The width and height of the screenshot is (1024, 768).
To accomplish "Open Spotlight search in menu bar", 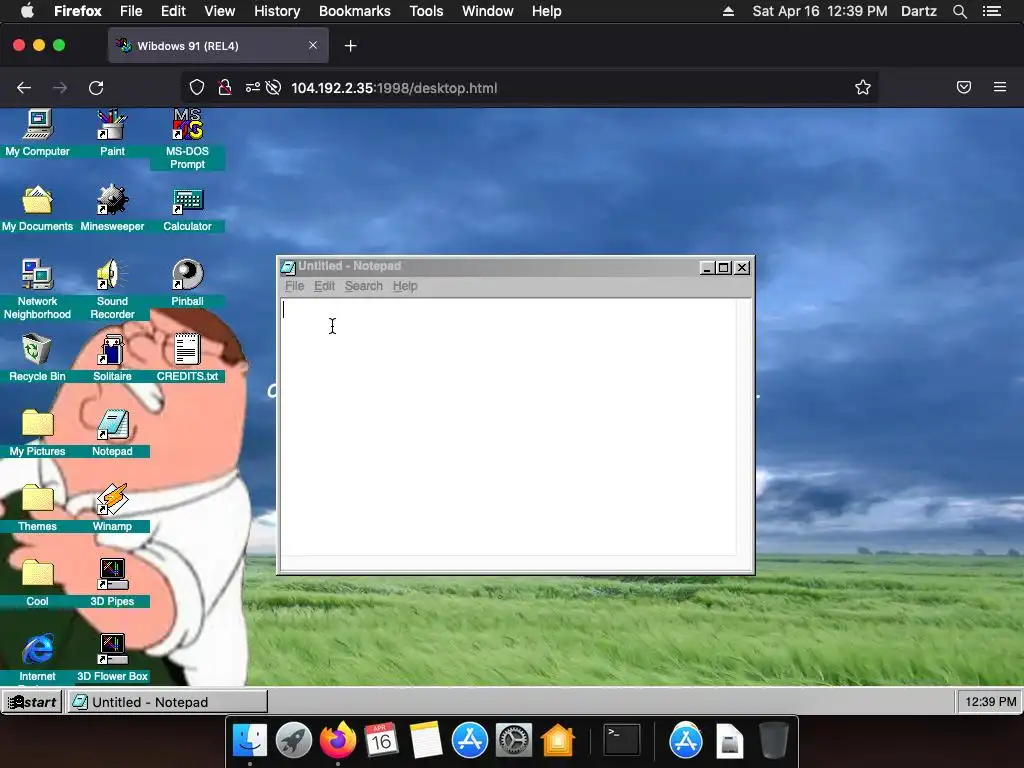I will [959, 11].
